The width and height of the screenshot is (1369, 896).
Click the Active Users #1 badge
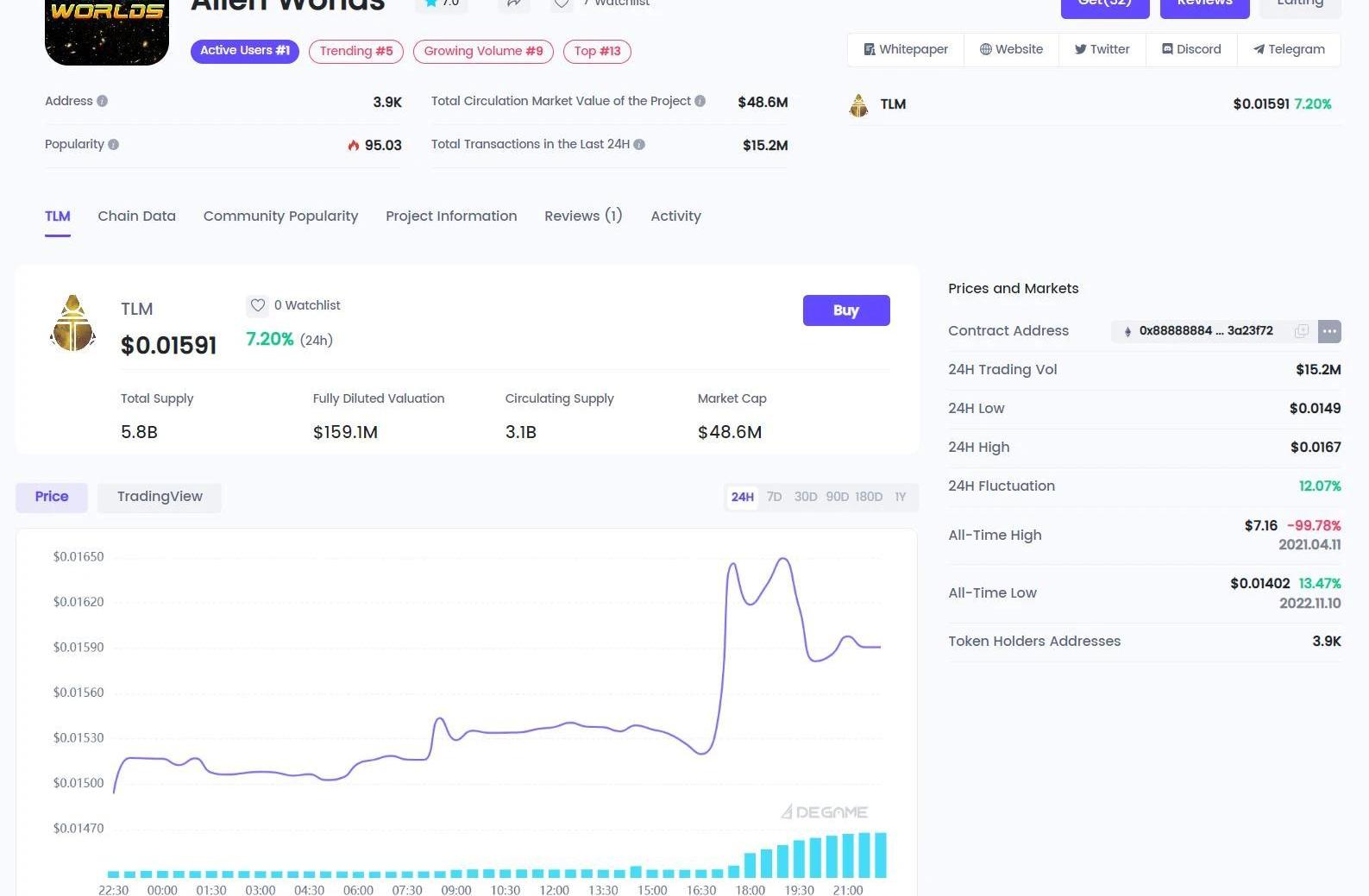(x=245, y=51)
